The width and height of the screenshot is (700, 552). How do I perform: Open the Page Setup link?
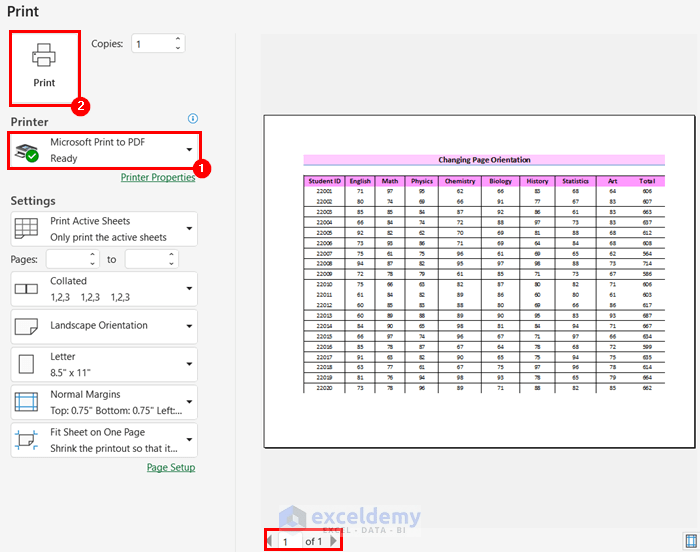171,467
